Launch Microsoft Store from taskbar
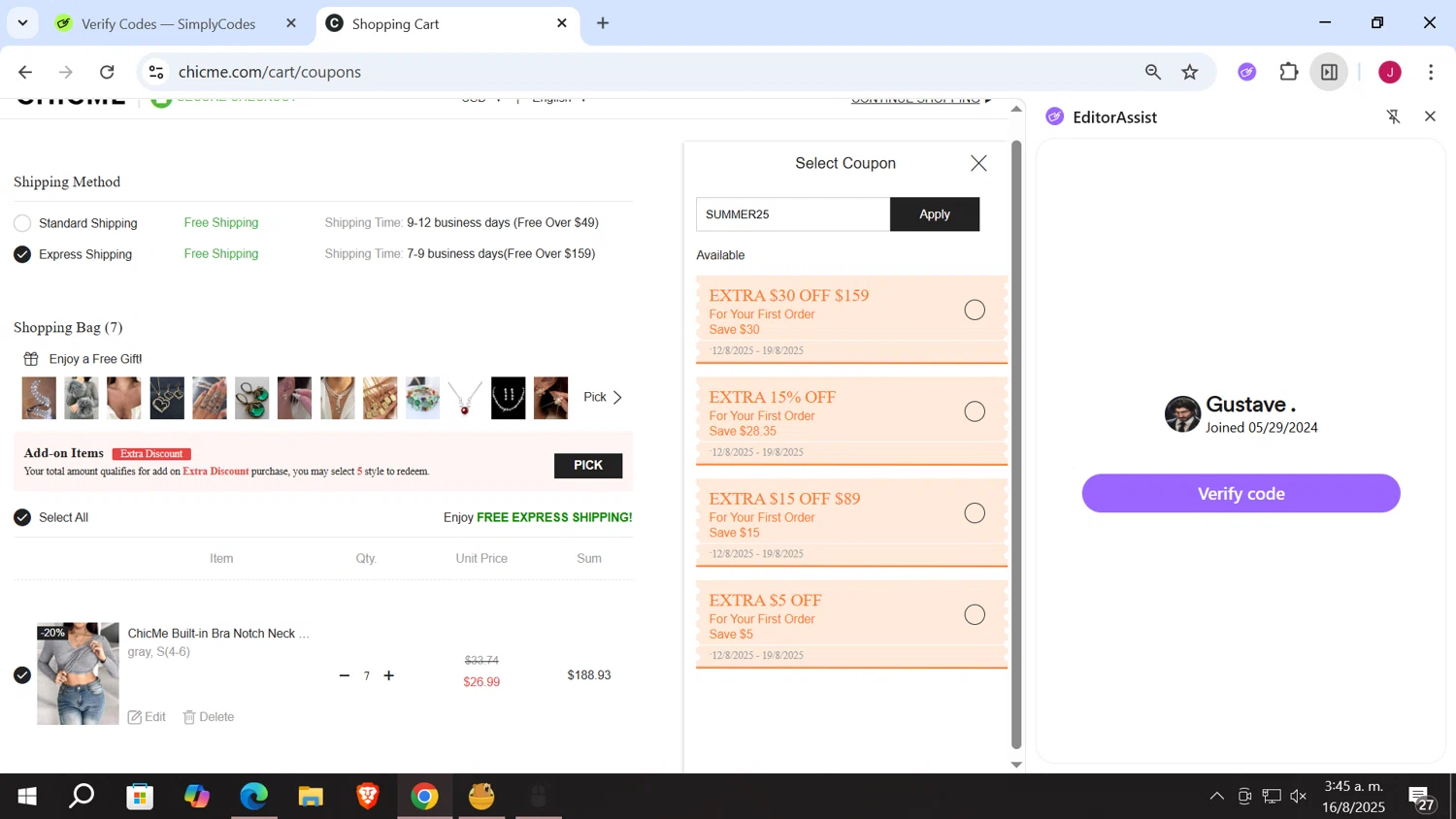1456x819 pixels. (x=140, y=797)
